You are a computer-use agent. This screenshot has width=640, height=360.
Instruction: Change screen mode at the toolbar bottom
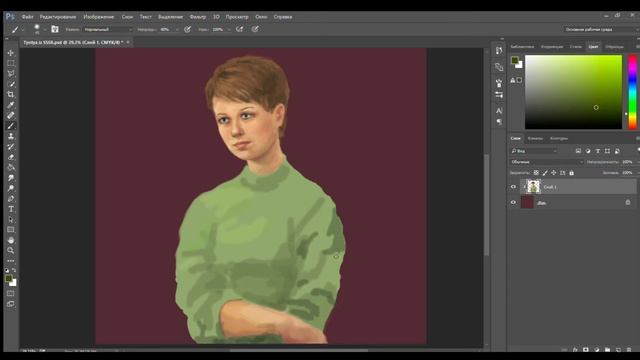point(11,304)
